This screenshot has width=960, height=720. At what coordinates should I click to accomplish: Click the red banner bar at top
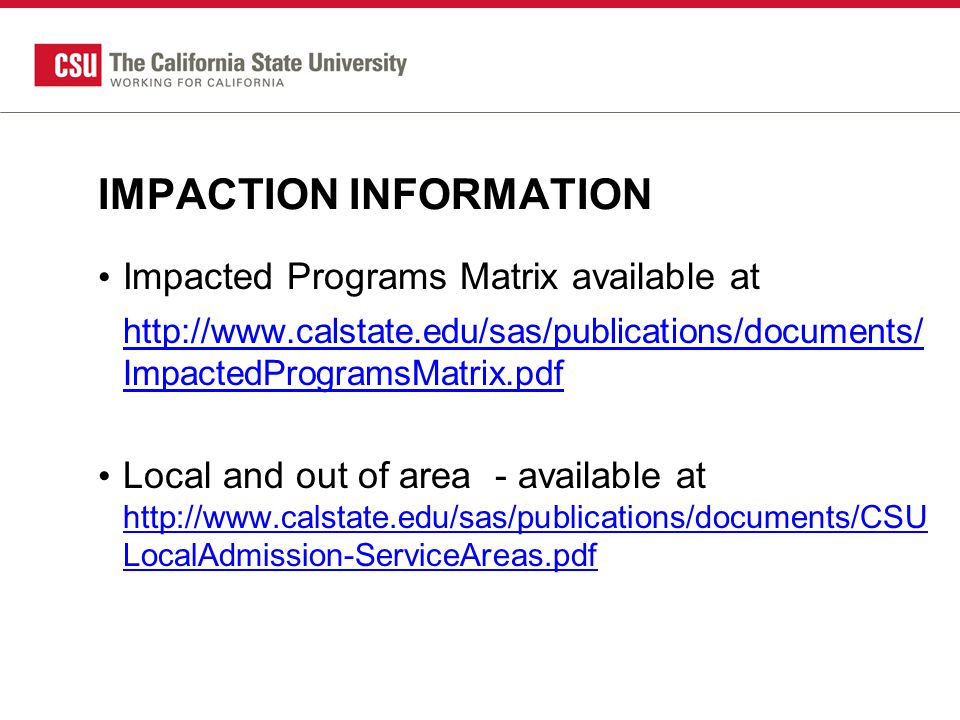tap(480, 4)
